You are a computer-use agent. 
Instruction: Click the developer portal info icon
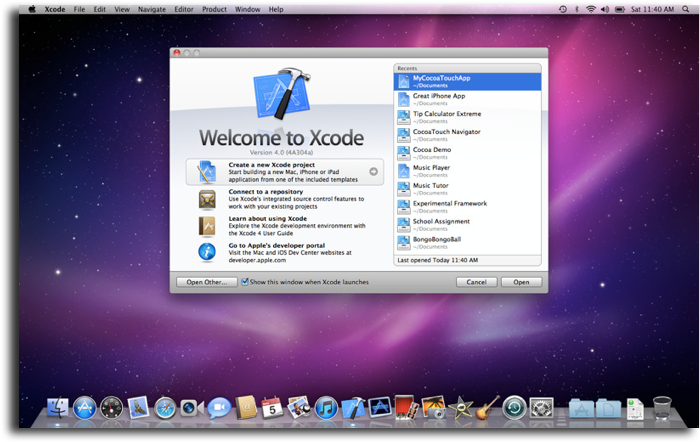[x=207, y=251]
